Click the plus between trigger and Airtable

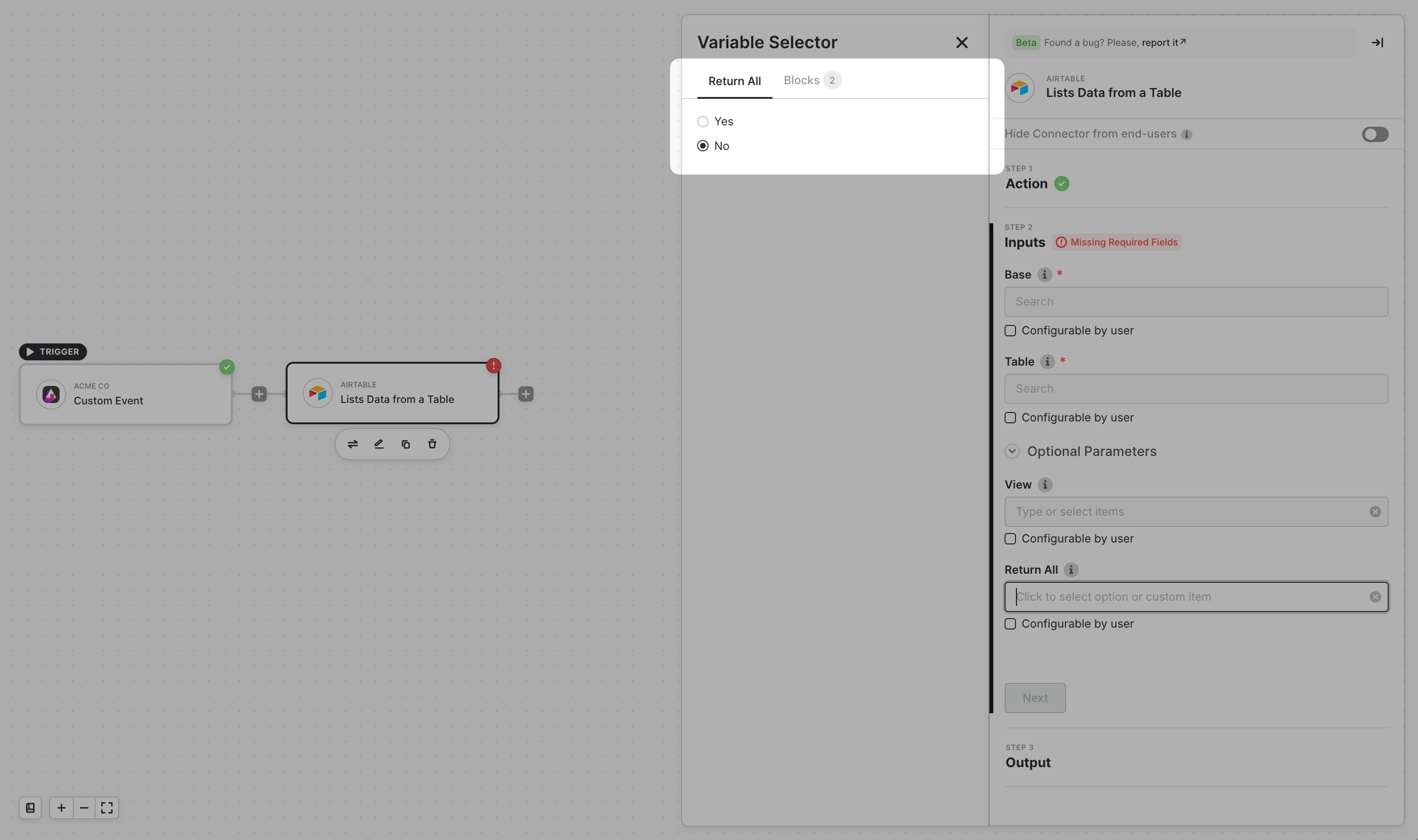(x=259, y=394)
